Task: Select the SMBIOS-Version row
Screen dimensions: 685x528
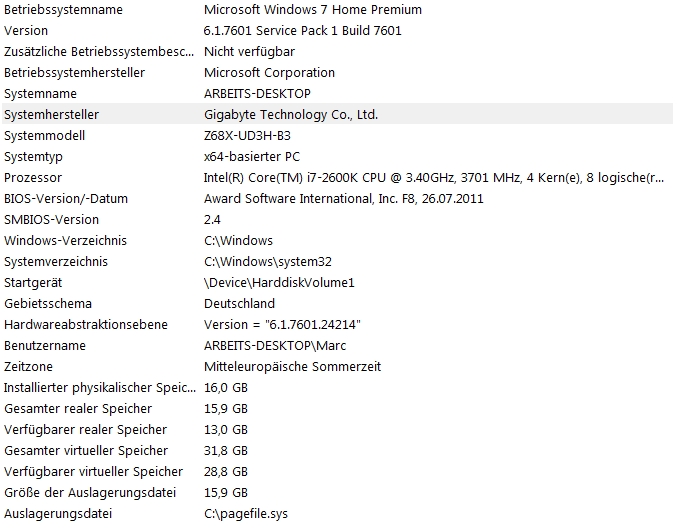Action: point(337,219)
